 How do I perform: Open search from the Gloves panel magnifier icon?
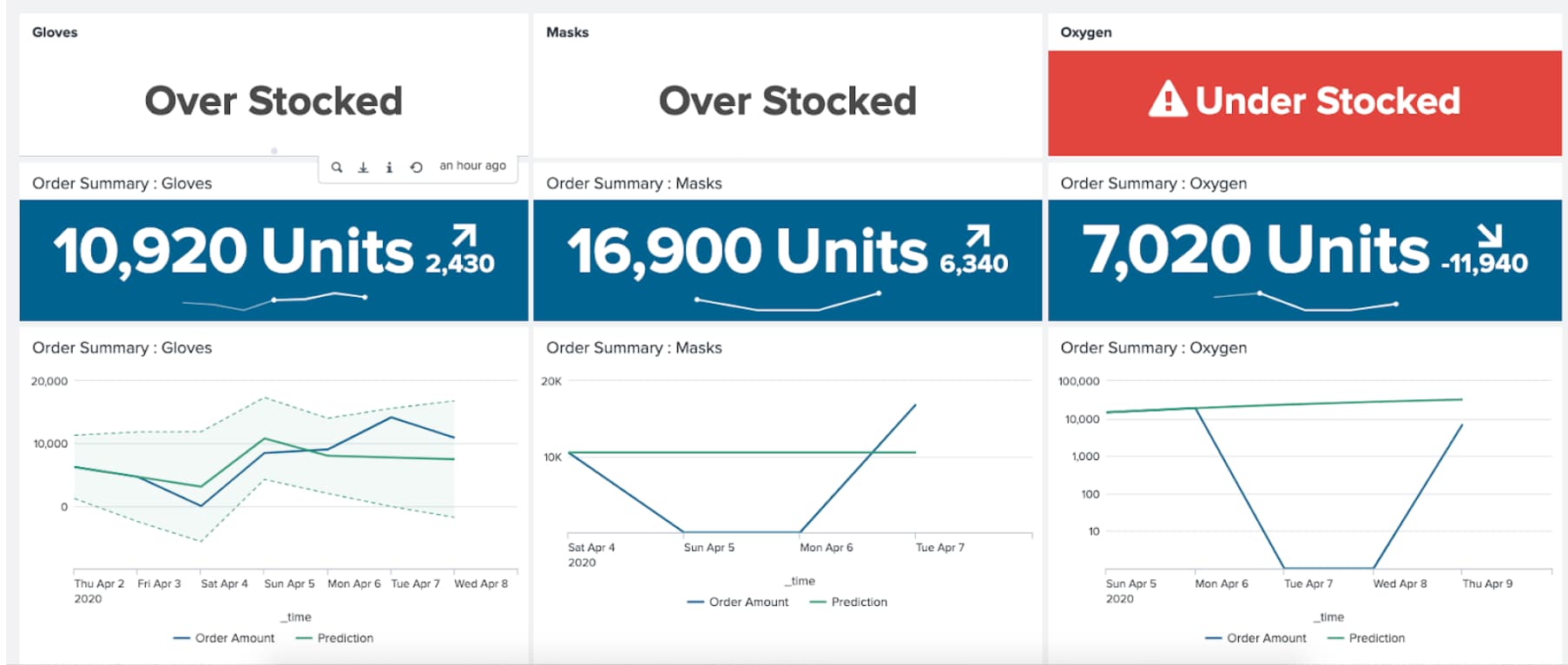point(337,167)
